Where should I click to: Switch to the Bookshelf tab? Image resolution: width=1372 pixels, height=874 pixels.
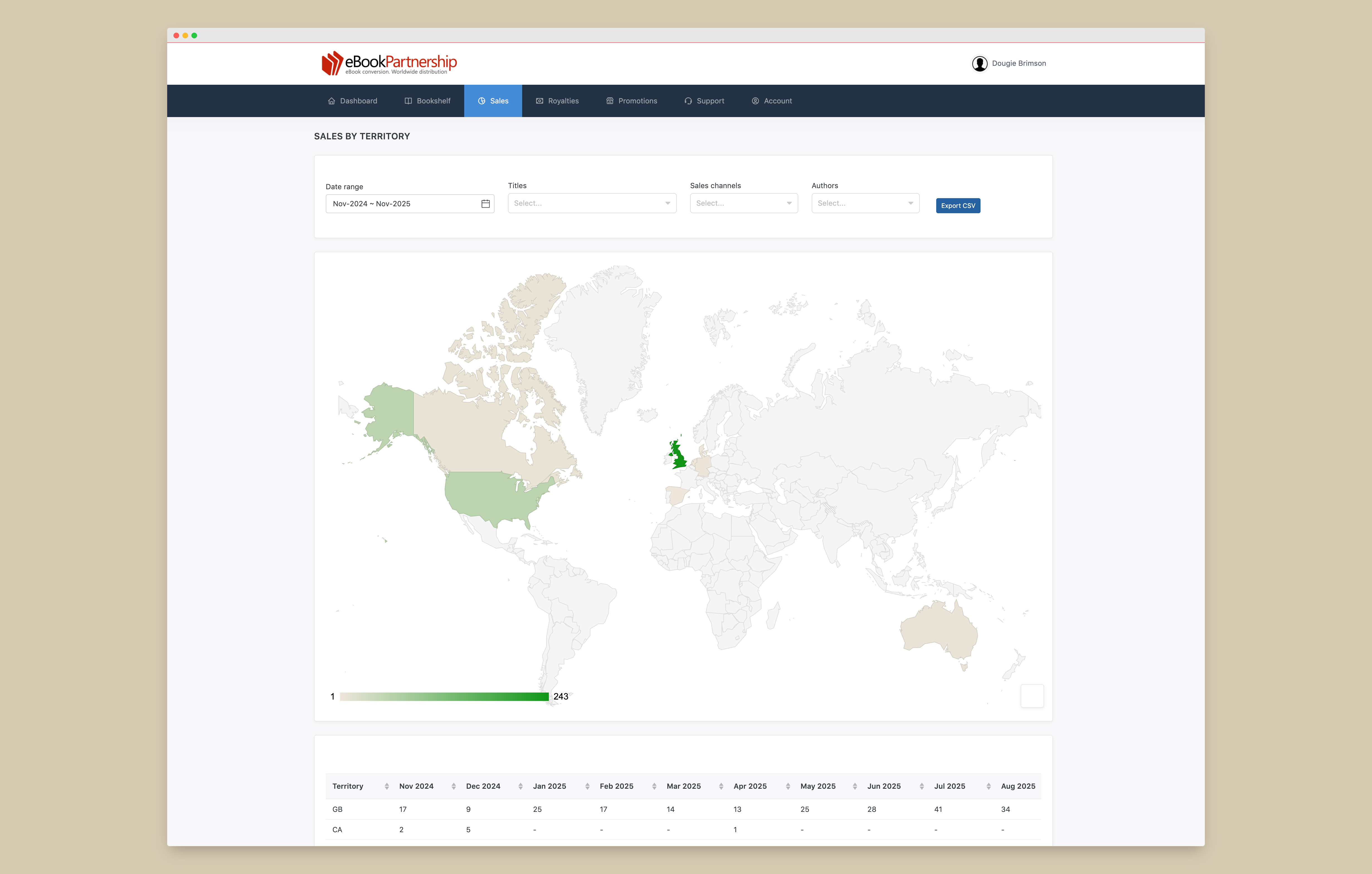pyautogui.click(x=427, y=101)
